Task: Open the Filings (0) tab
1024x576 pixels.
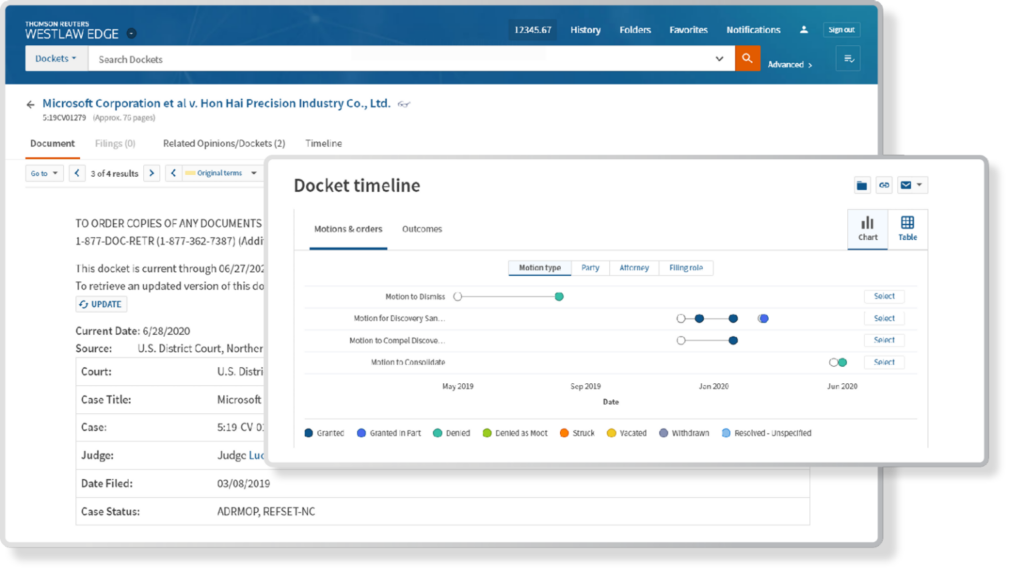Action: (115, 144)
